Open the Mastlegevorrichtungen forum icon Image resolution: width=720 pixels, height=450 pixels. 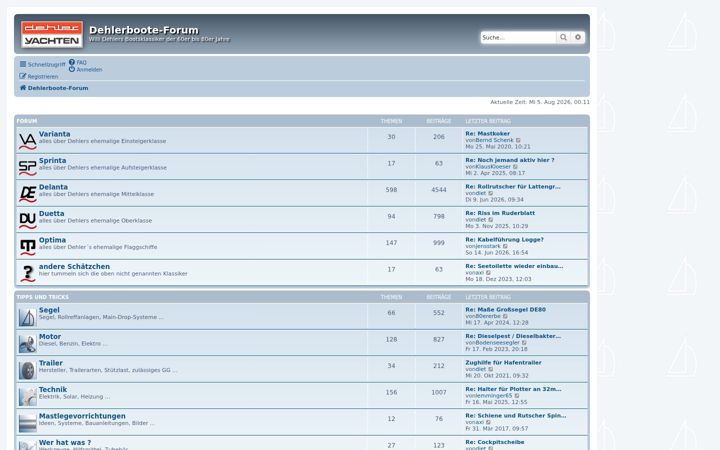point(28,423)
